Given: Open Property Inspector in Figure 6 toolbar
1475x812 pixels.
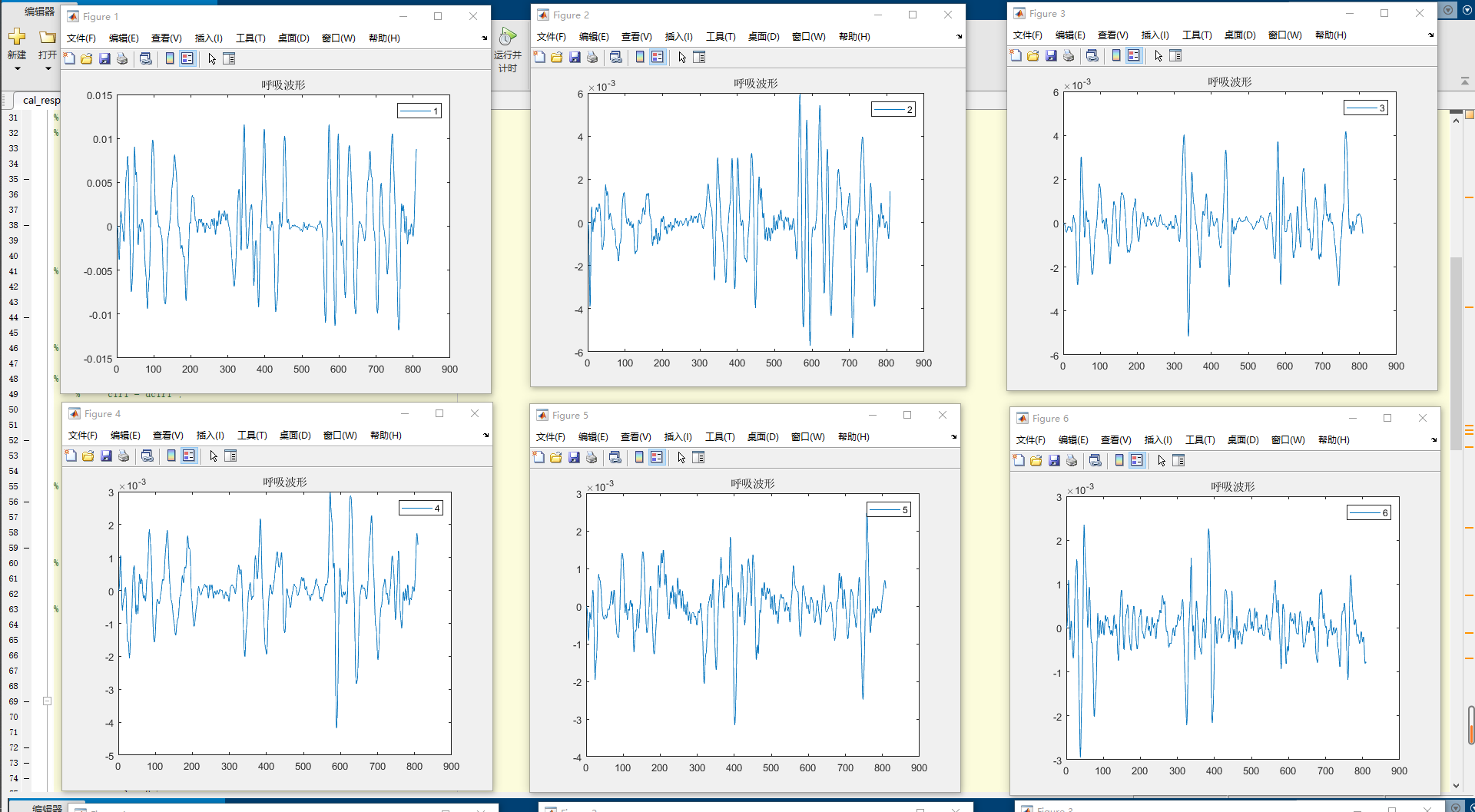Looking at the screenshot, I should tap(1178, 460).
